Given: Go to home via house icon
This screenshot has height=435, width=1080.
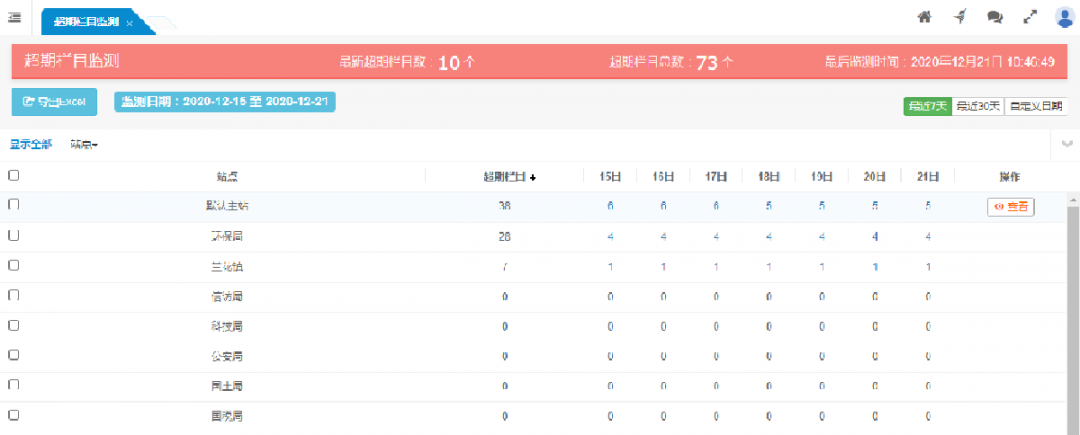Looking at the screenshot, I should [924, 17].
